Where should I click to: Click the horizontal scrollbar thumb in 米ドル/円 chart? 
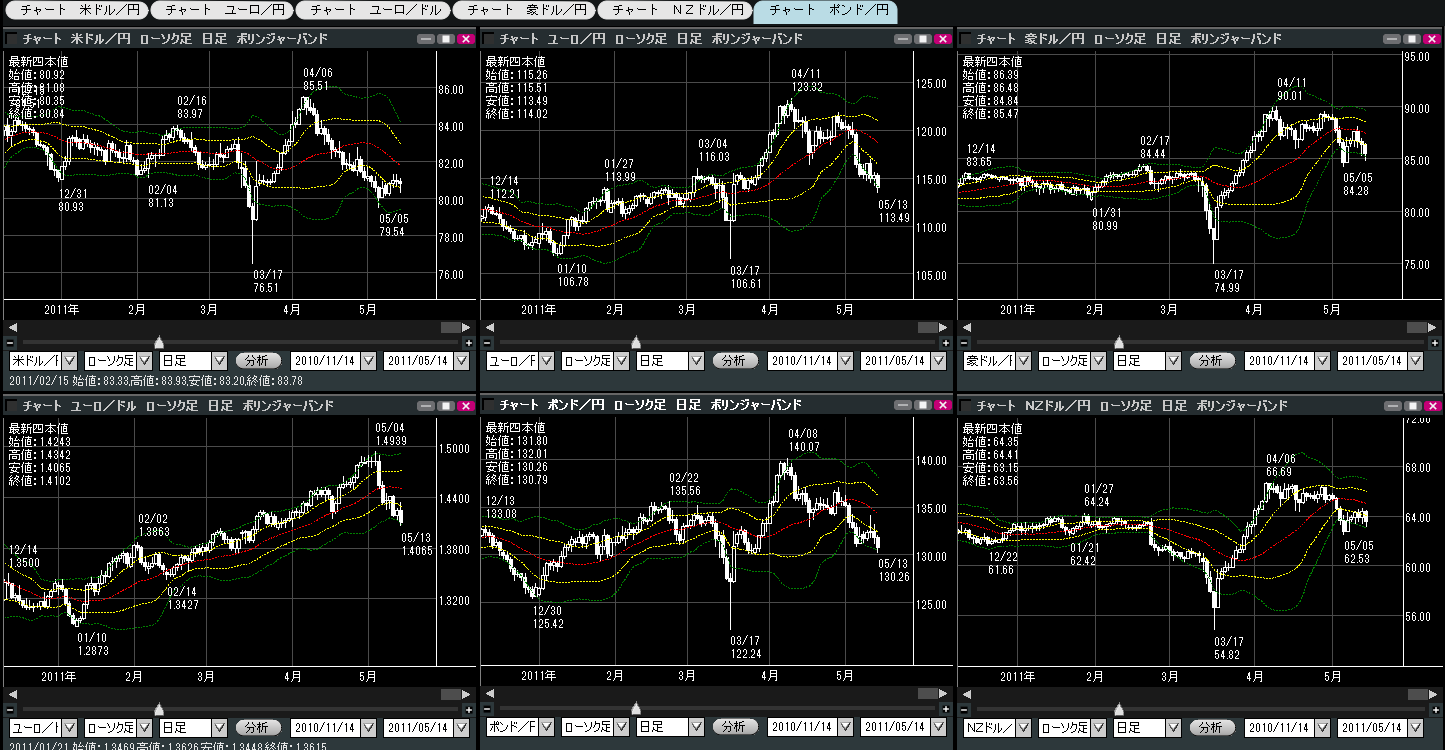click(x=451, y=327)
